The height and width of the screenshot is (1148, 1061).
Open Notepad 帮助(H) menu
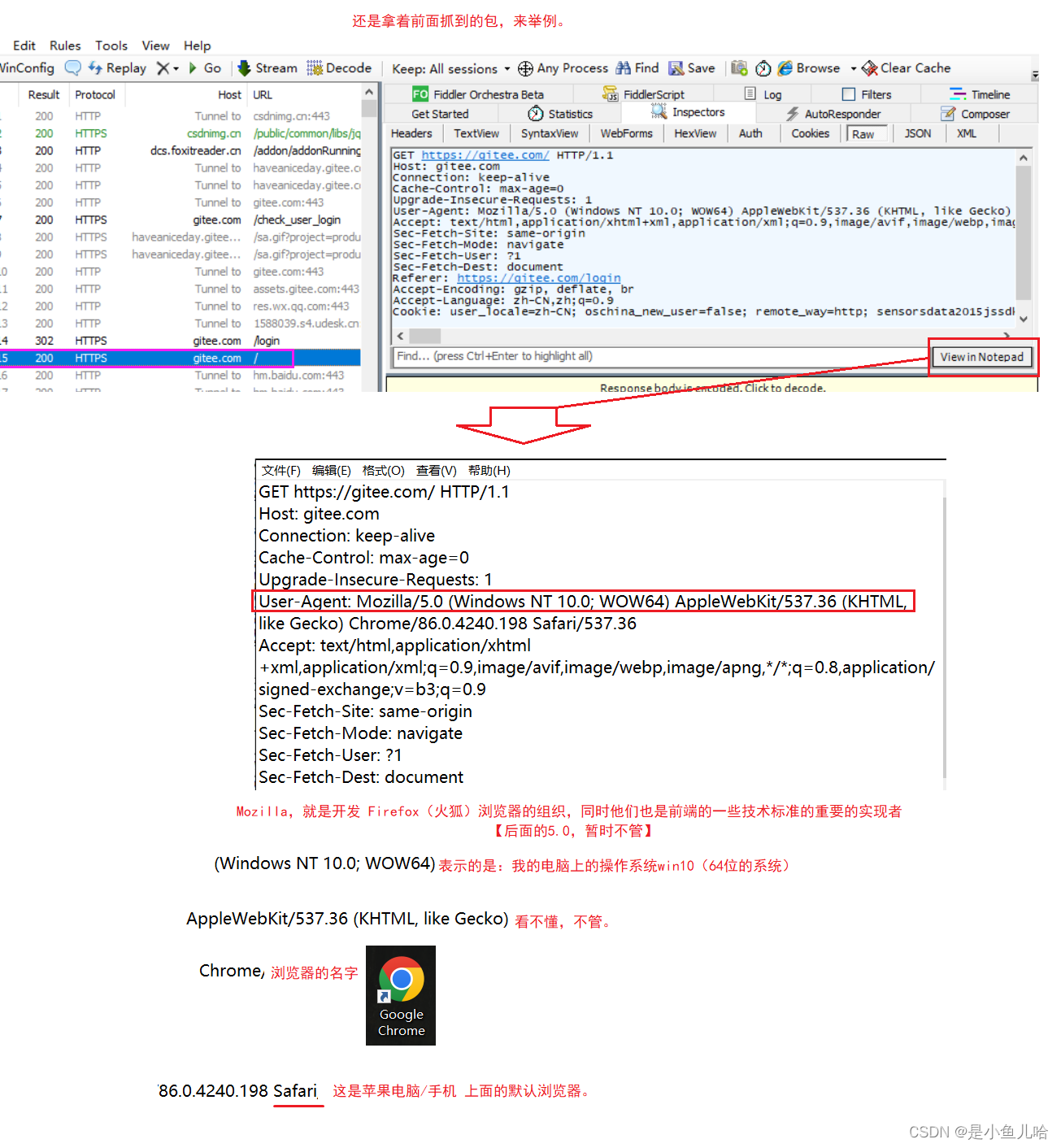point(489,471)
